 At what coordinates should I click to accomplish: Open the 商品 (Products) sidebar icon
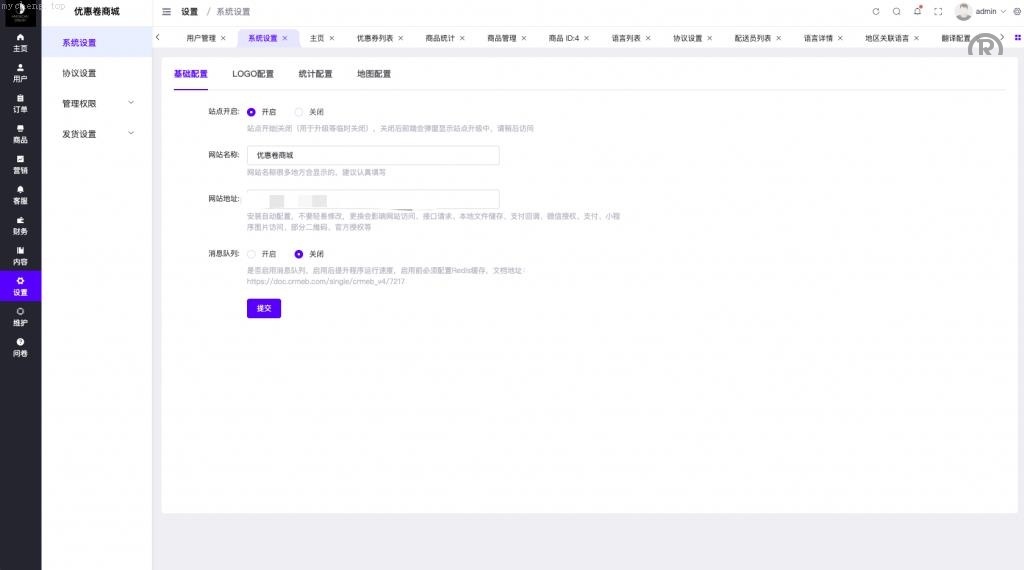[x=20, y=134]
